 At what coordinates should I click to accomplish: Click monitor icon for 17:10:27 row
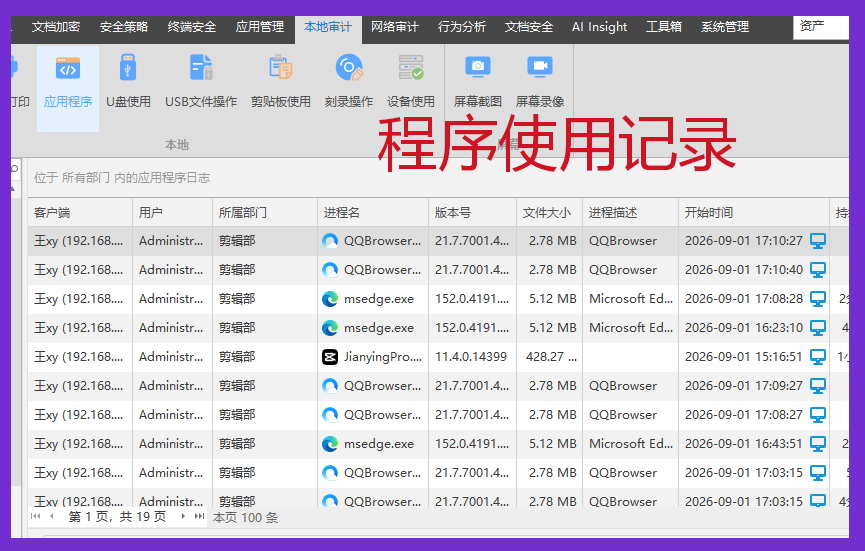coord(818,241)
